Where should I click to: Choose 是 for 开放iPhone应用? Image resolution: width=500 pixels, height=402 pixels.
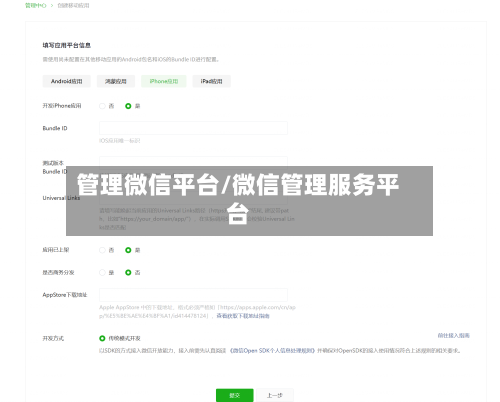[x=128, y=106]
